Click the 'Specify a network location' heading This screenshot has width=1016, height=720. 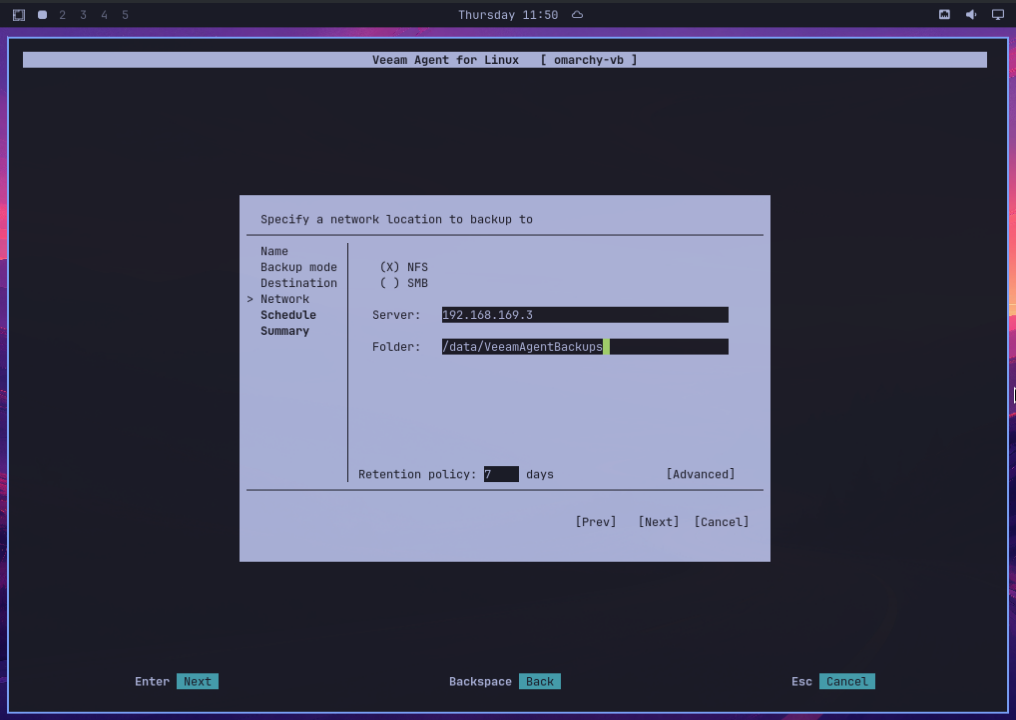coord(397,220)
